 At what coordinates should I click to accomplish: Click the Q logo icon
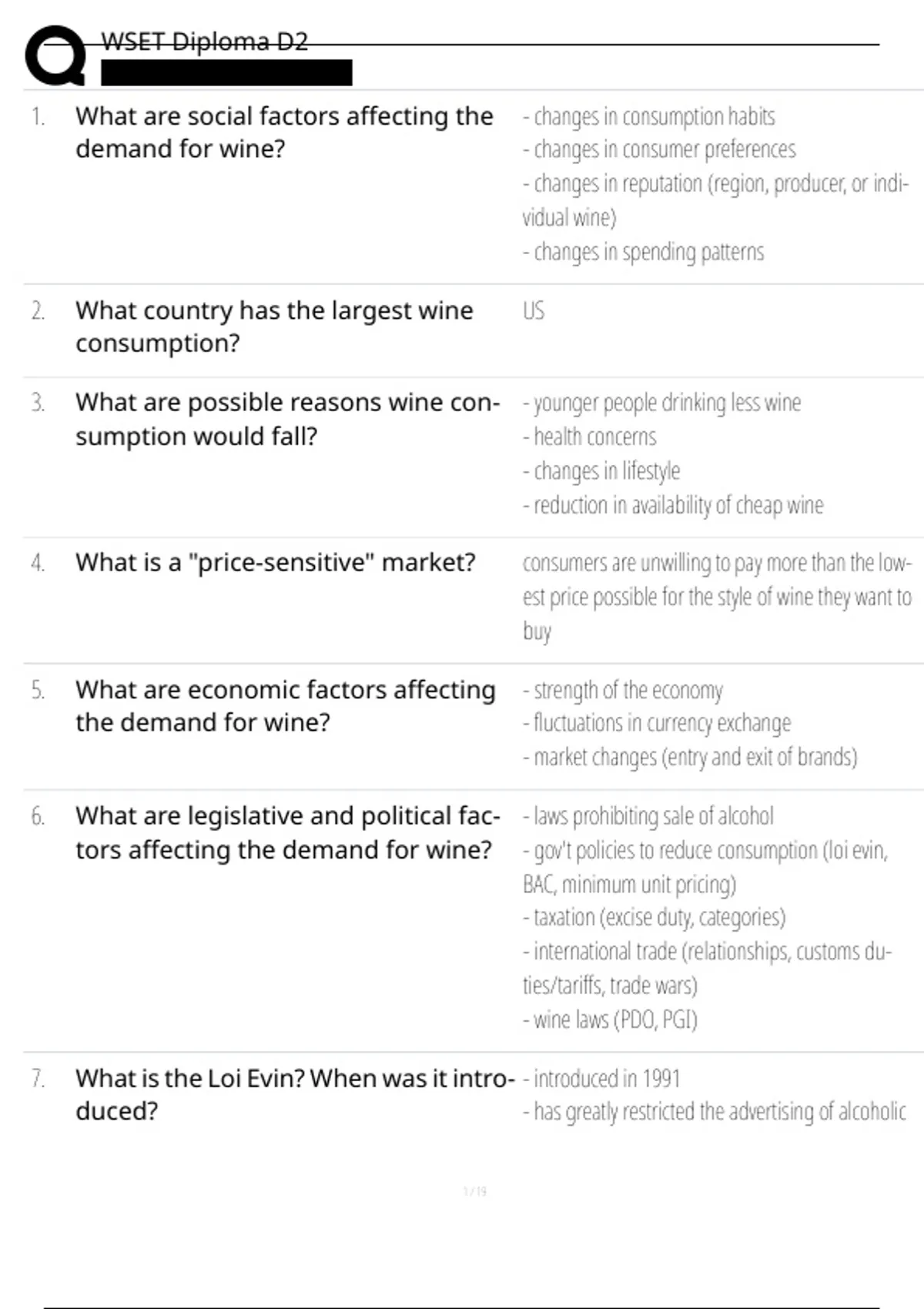[x=55, y=55]
